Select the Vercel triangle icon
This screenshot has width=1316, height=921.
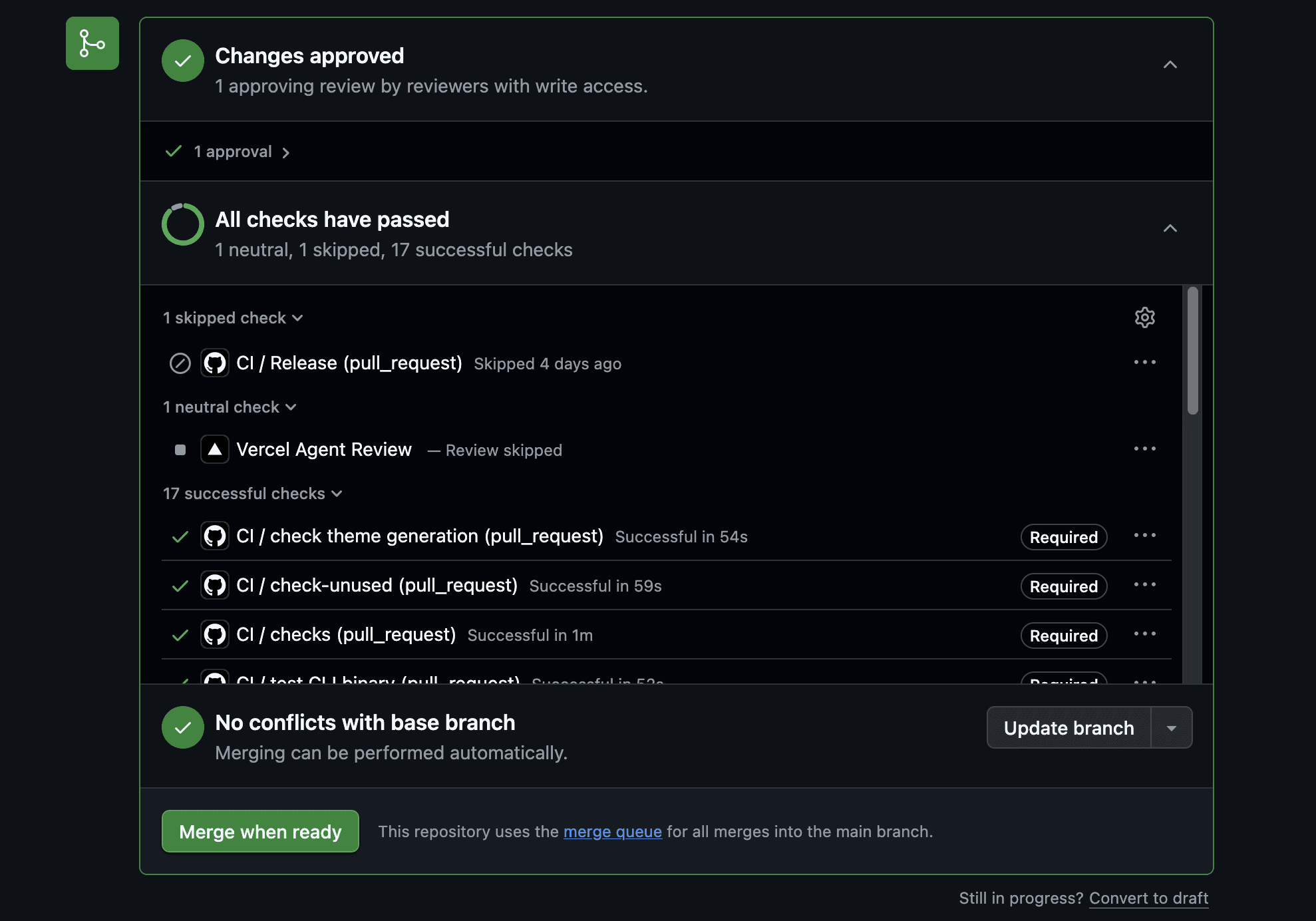pyautogui.click(x=214, y=449)
